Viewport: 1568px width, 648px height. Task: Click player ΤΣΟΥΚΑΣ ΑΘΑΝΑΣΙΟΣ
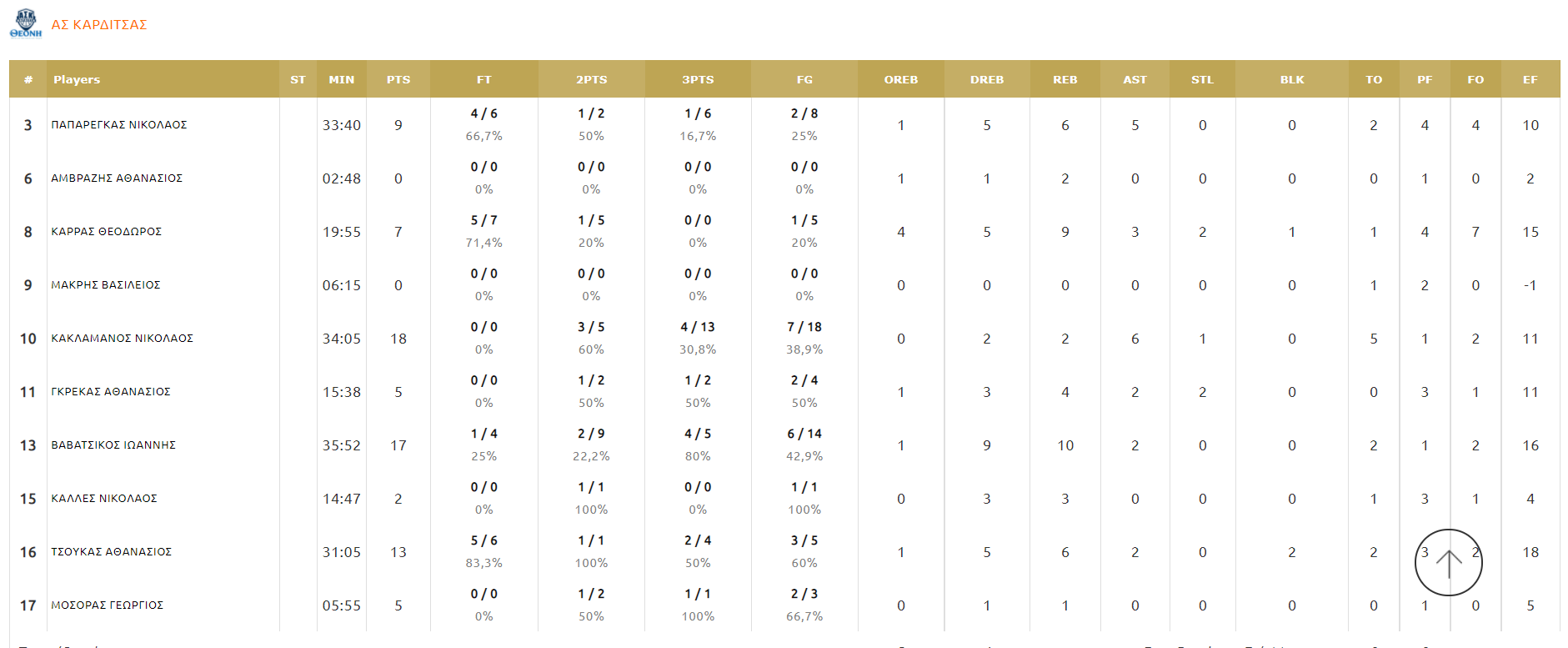click(112, 552)
